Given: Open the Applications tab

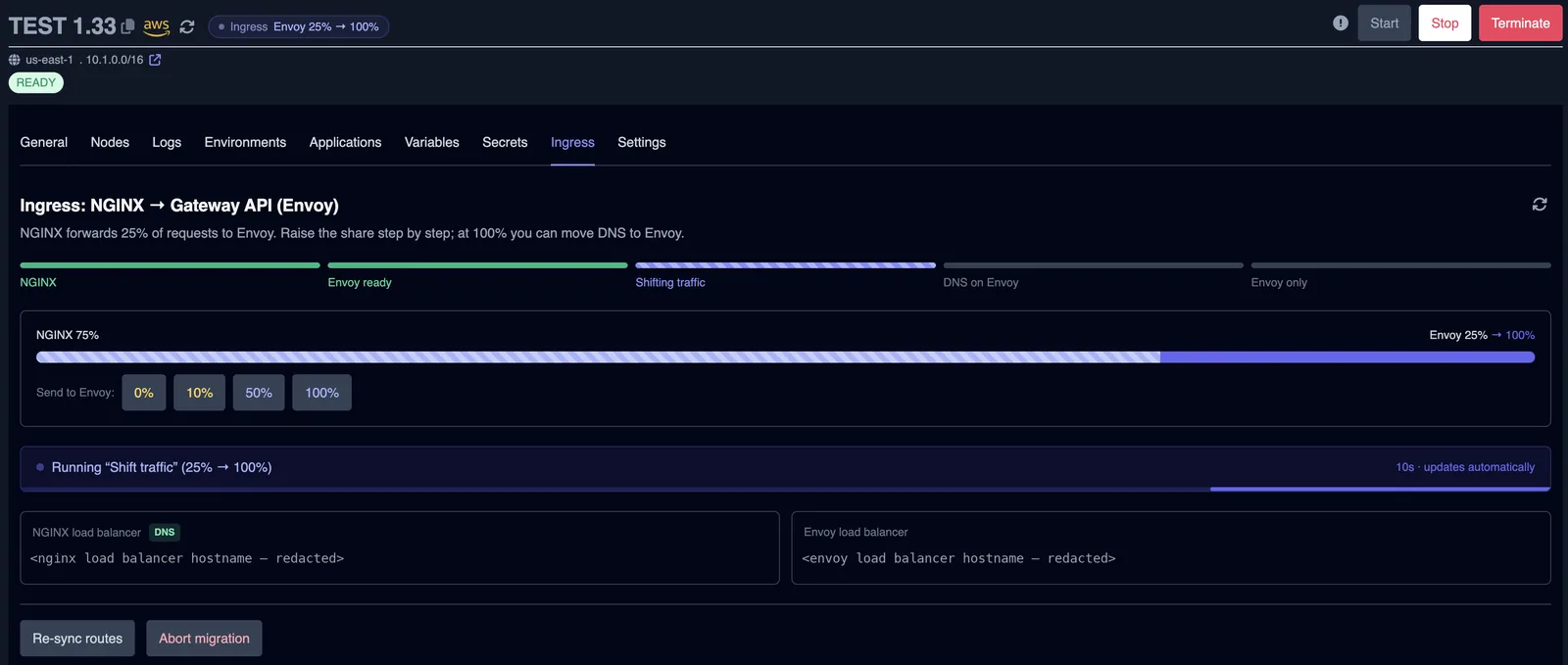Looking at the screenshot, I should click(345, 142).
